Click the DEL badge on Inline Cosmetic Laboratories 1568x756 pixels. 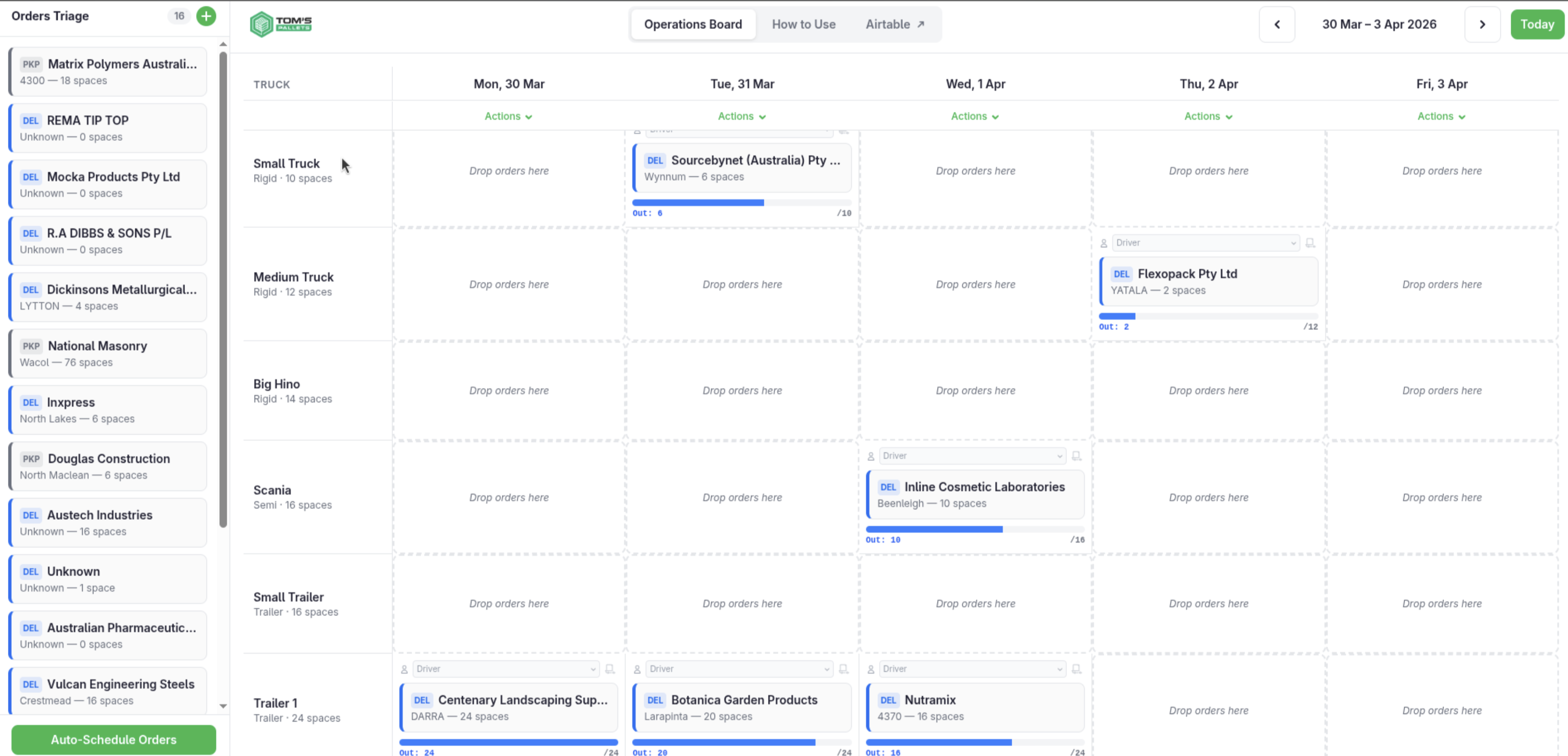888,487
